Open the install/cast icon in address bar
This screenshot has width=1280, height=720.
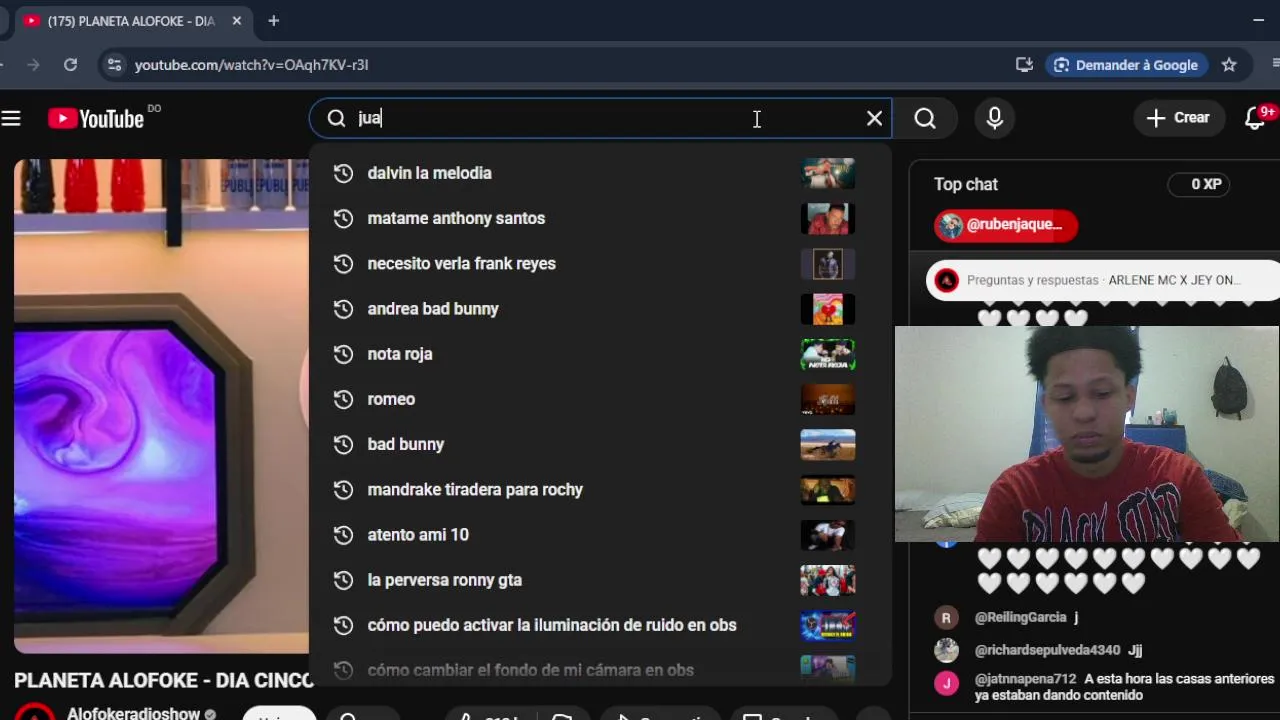click(x=1024, y=65)
